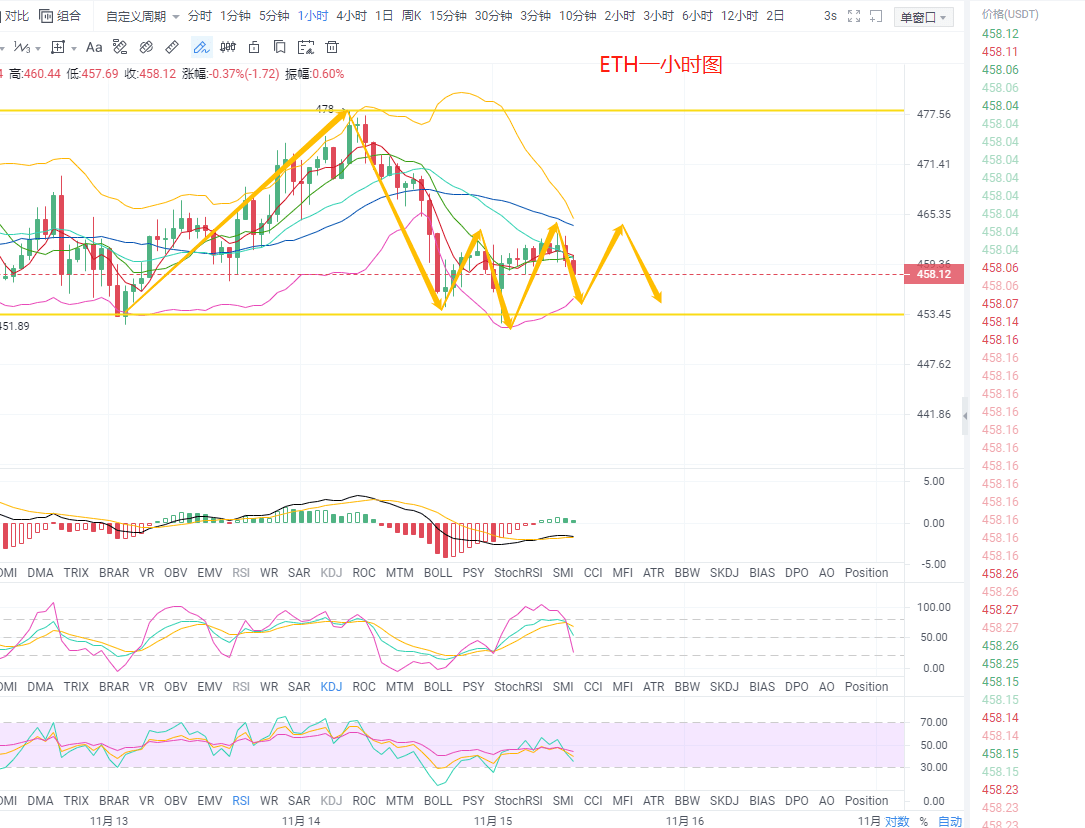Click the ETH一小时图 chart title text

[x=661, y=65]
